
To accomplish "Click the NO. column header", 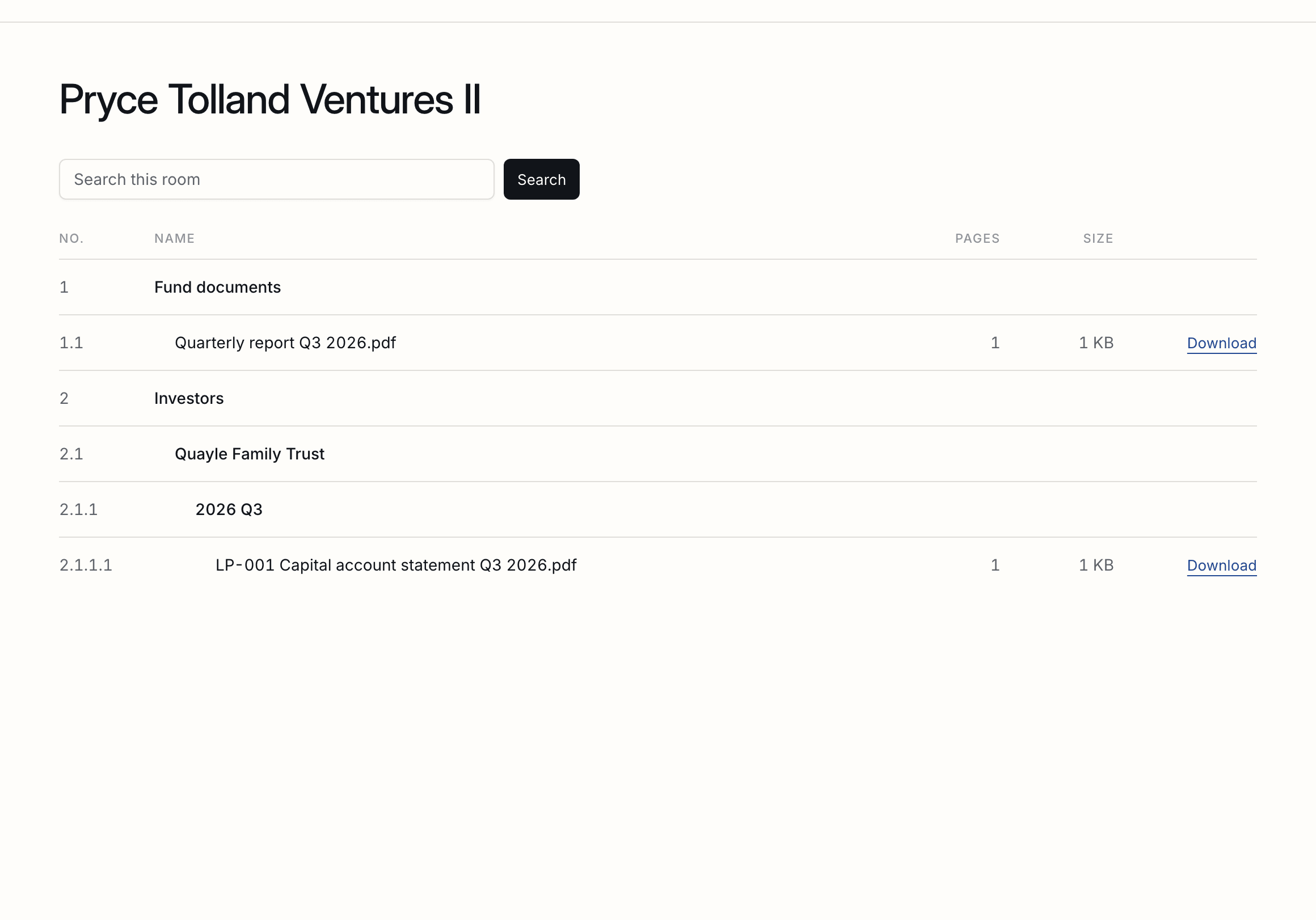I will (71, 238).
